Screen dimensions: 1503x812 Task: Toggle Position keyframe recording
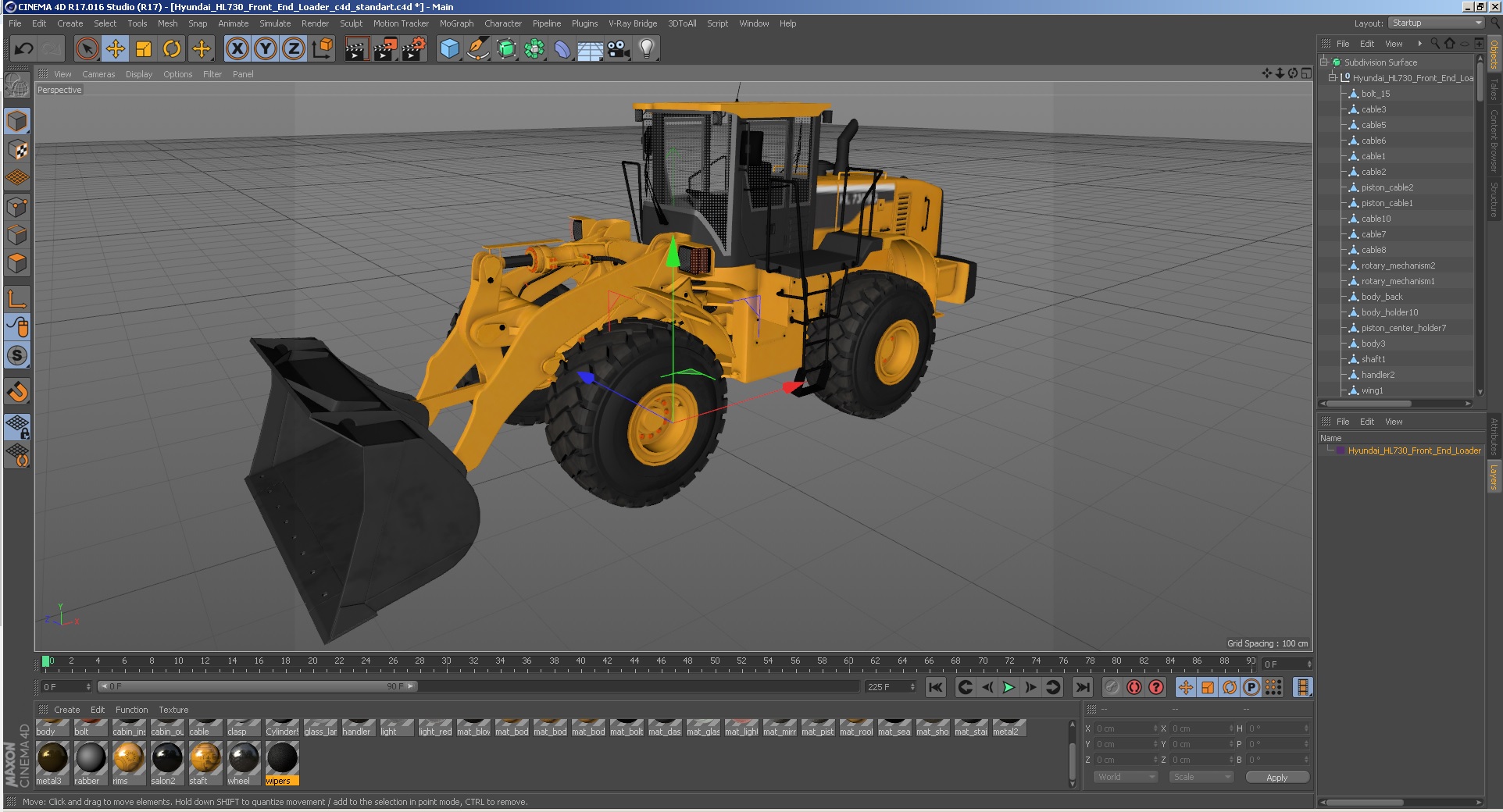coord(1186,687)
